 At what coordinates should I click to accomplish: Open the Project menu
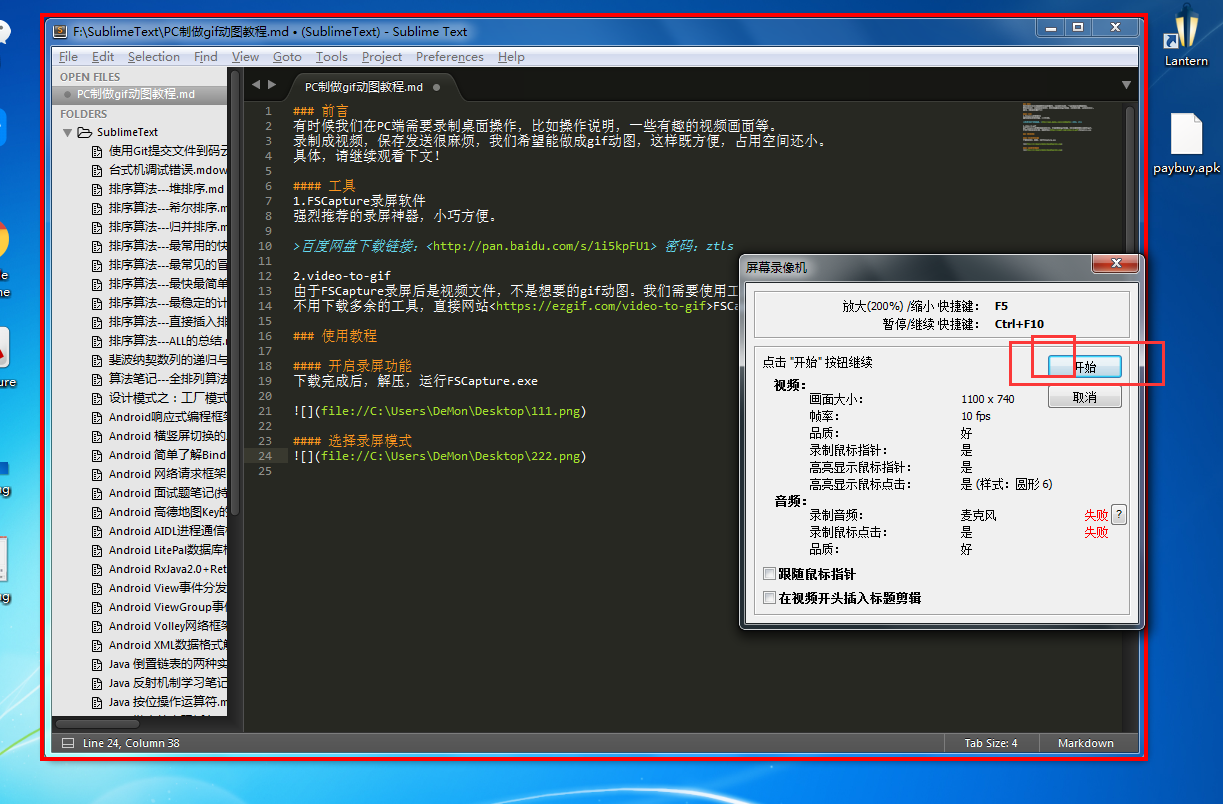click(382, 57)
